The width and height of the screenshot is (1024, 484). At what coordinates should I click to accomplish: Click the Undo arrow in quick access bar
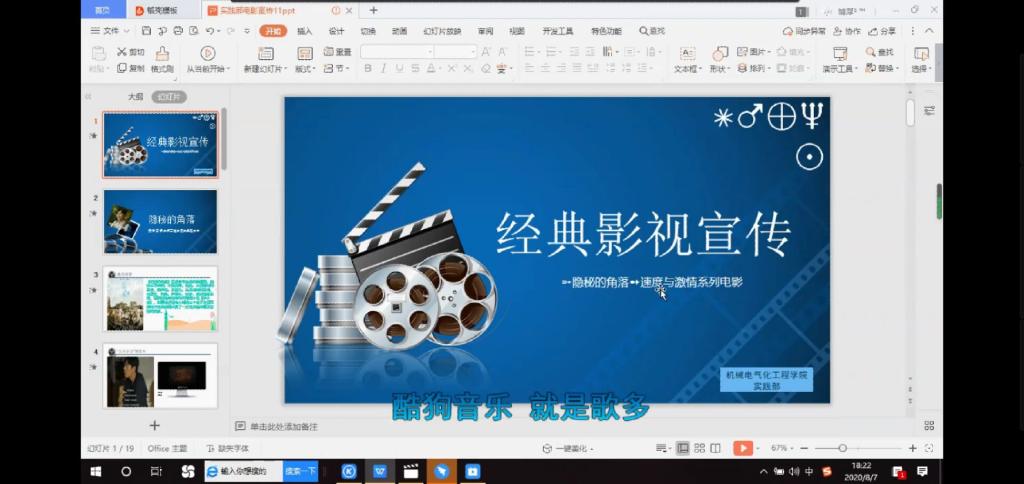212,31
